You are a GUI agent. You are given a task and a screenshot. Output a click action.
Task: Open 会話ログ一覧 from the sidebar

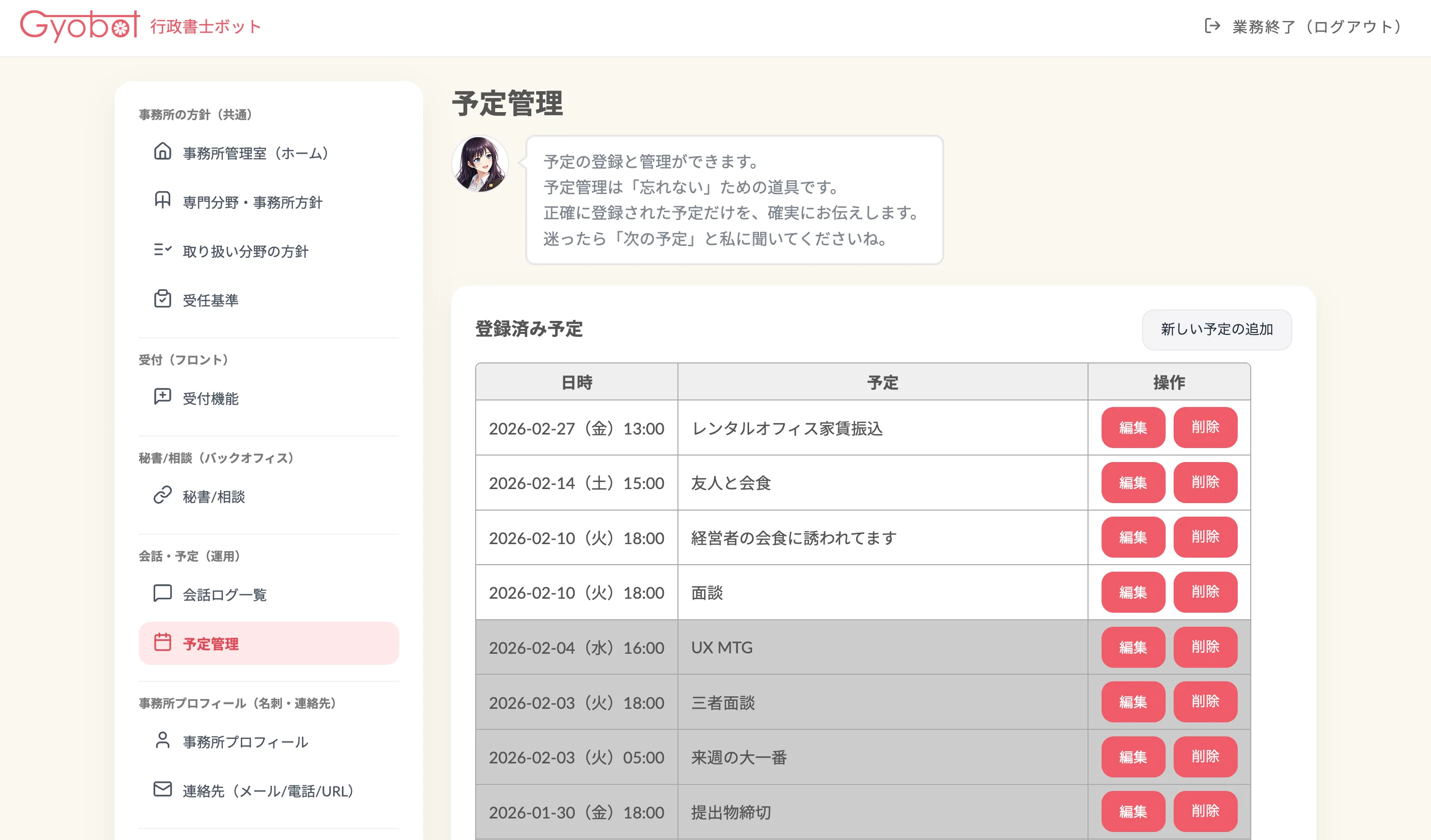click(x=224, y=594)
